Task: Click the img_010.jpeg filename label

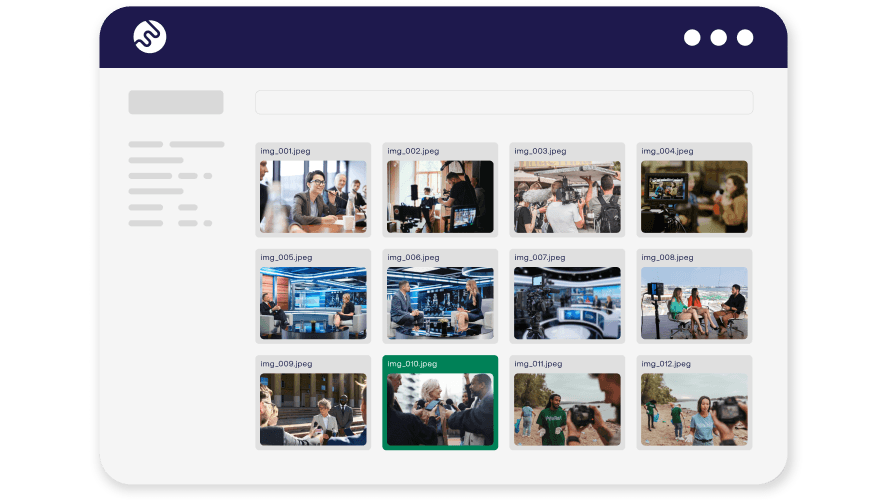Action: pos(412,364)
